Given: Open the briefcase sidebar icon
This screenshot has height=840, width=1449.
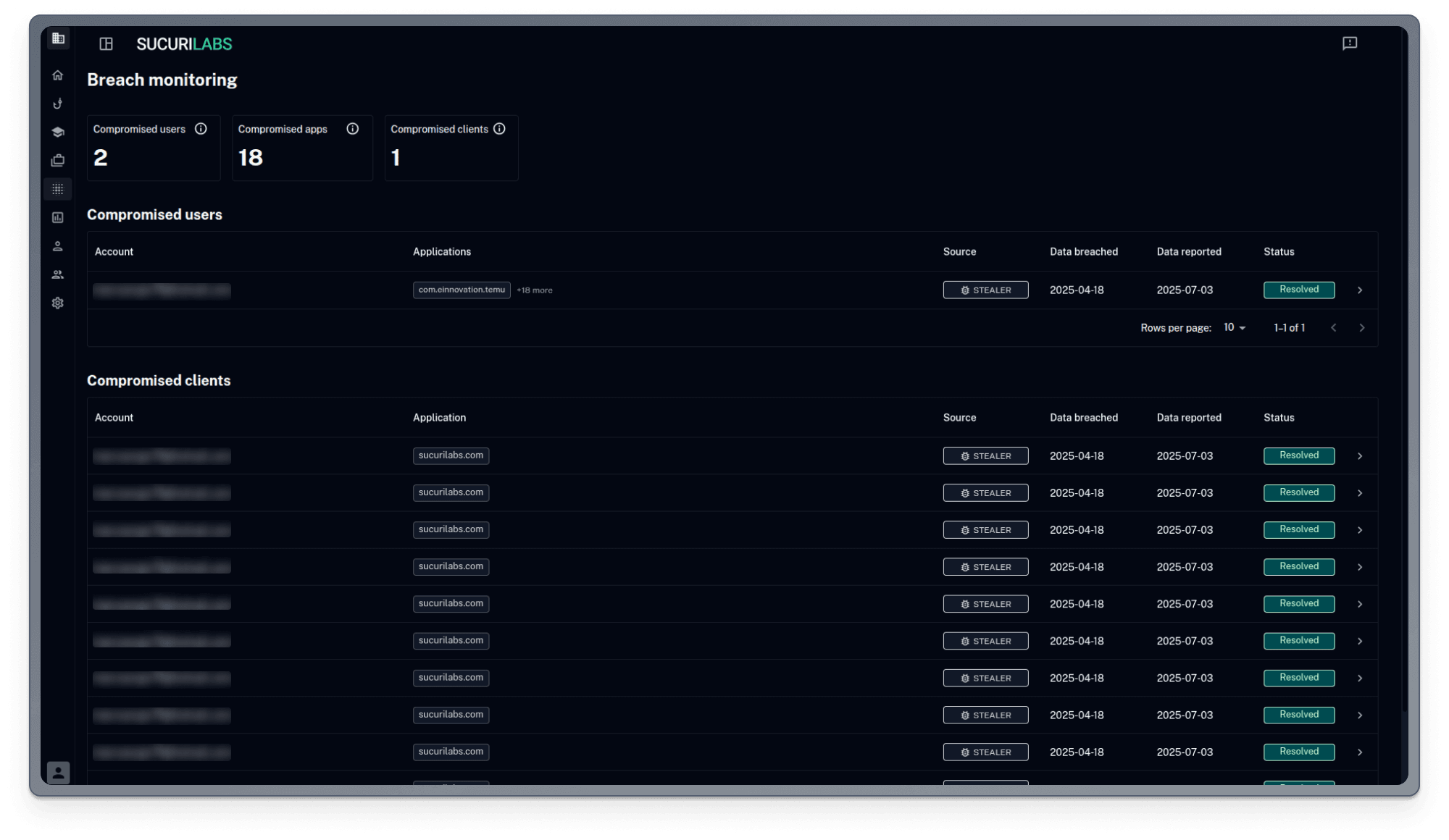Looking at the screenshot, I should tap(58, 160).
